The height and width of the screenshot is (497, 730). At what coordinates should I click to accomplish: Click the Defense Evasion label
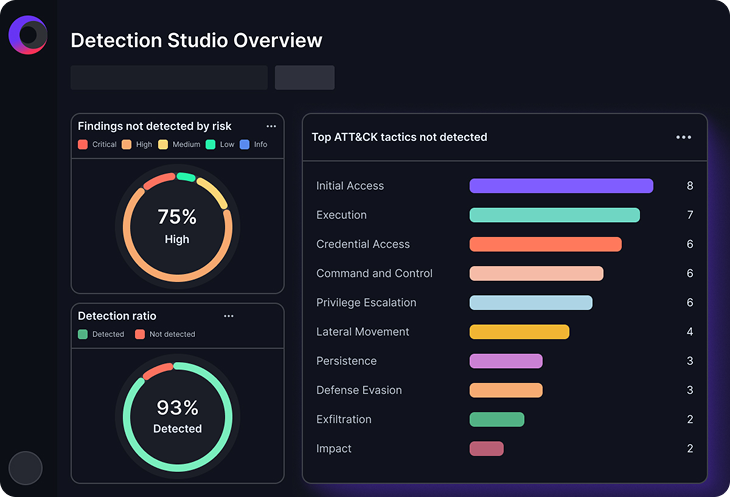tap(359, 390)
